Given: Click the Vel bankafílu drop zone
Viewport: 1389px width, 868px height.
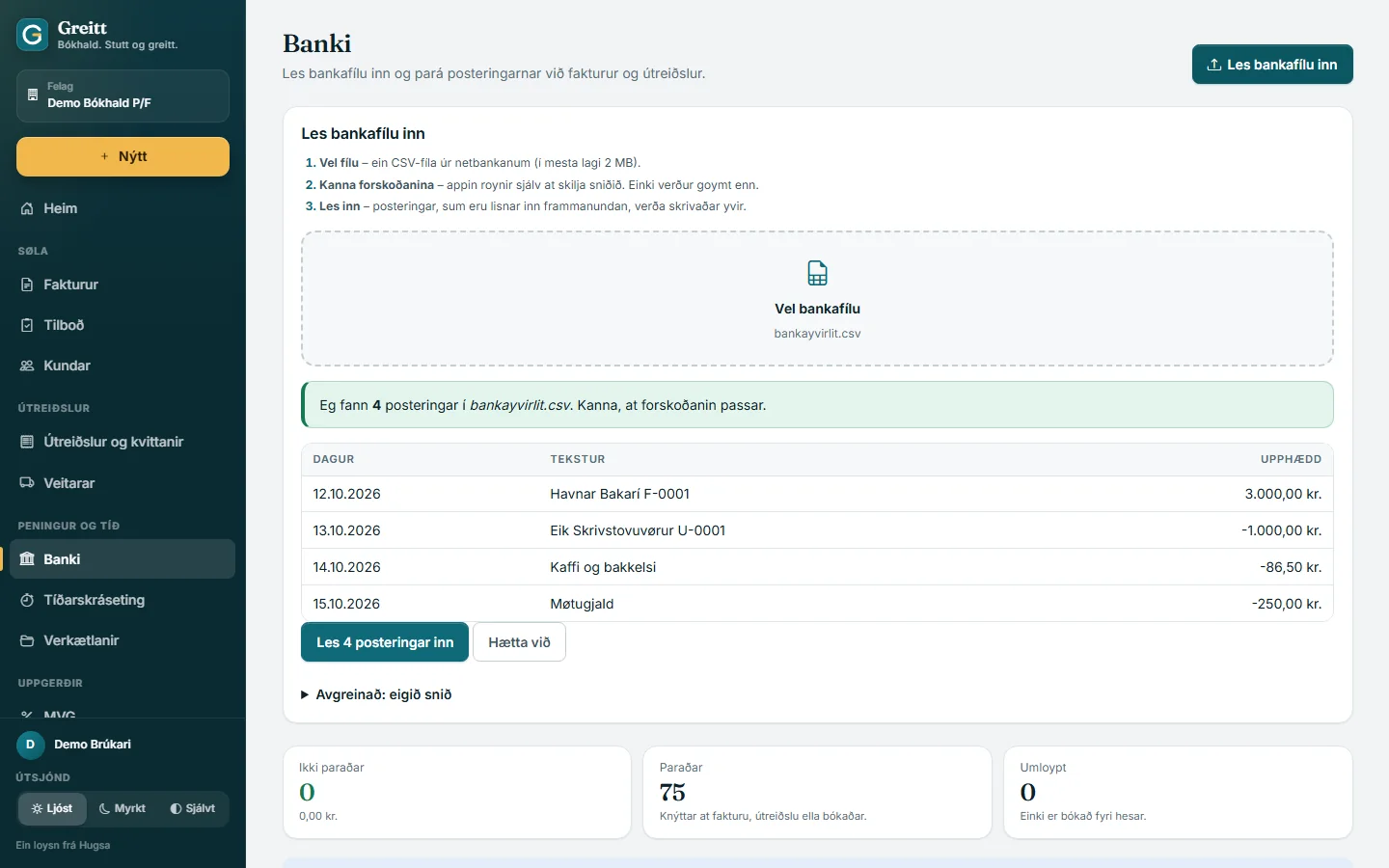Looking at the screenshot, I should tap(817, 299).
